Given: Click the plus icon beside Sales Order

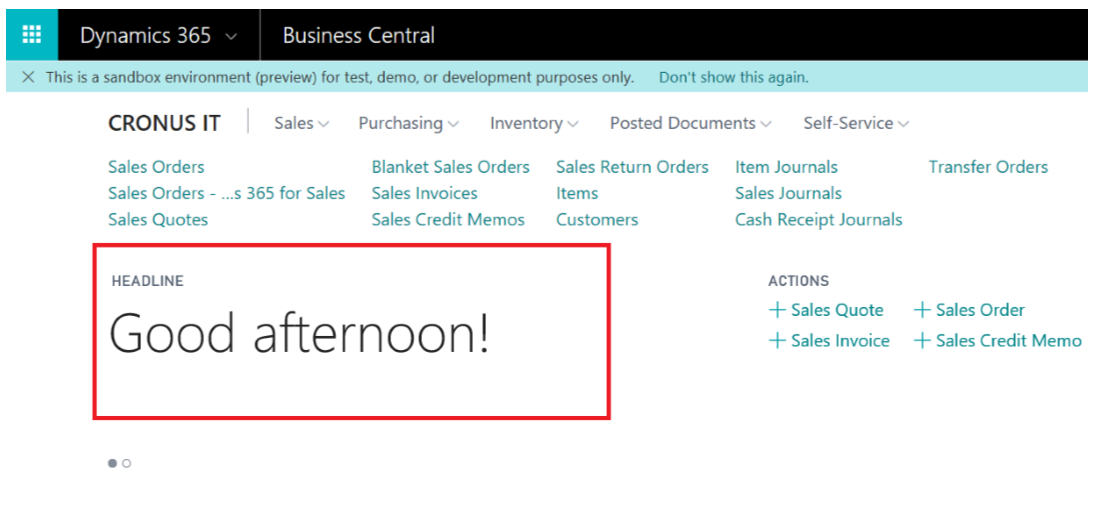Looking at the screenshot, I should click(x=923, y=309).
